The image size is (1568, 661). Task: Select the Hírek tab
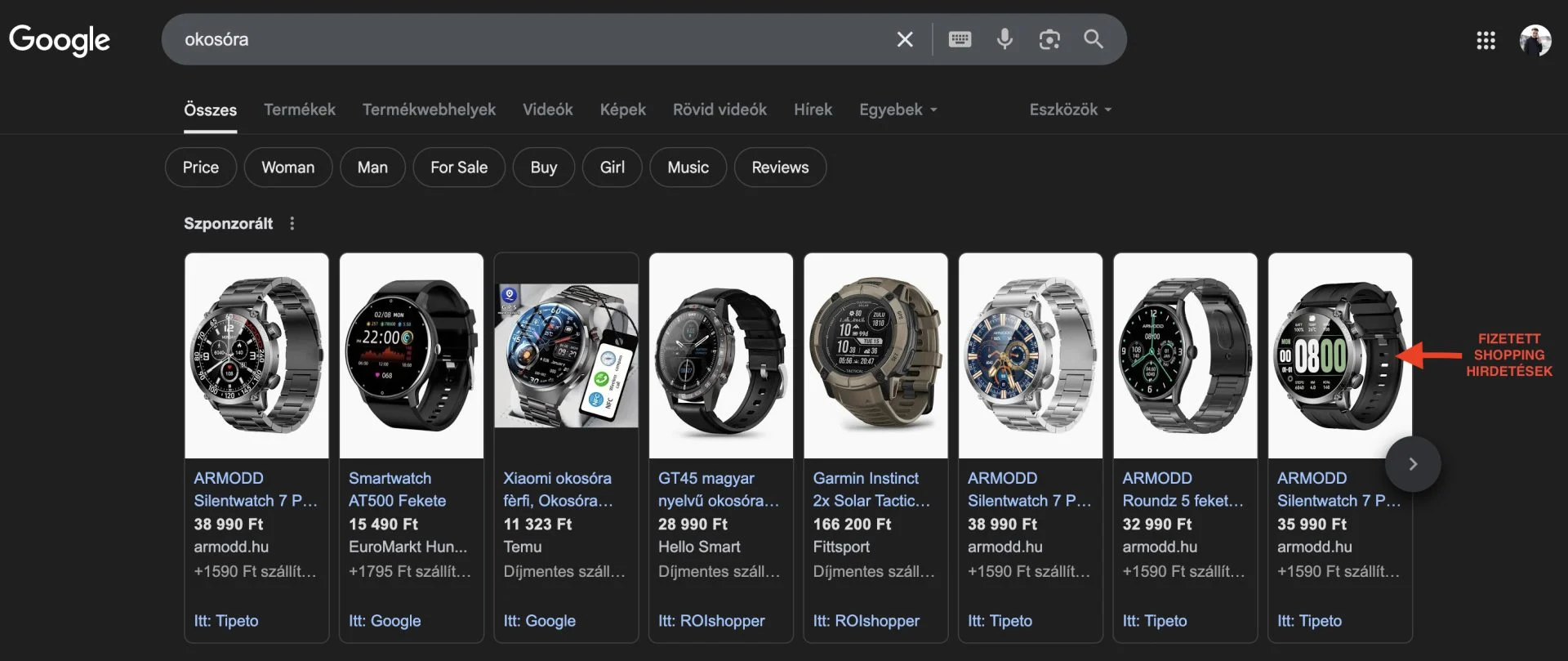tap(813, 109)
